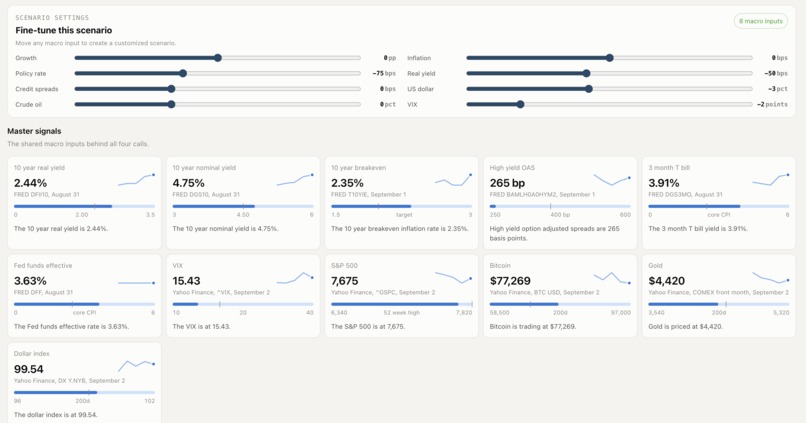The height and width of the screenshot is (423, 806).
Task: Click the Yahoo Finance BTC USD source
Action: [544, 292]
